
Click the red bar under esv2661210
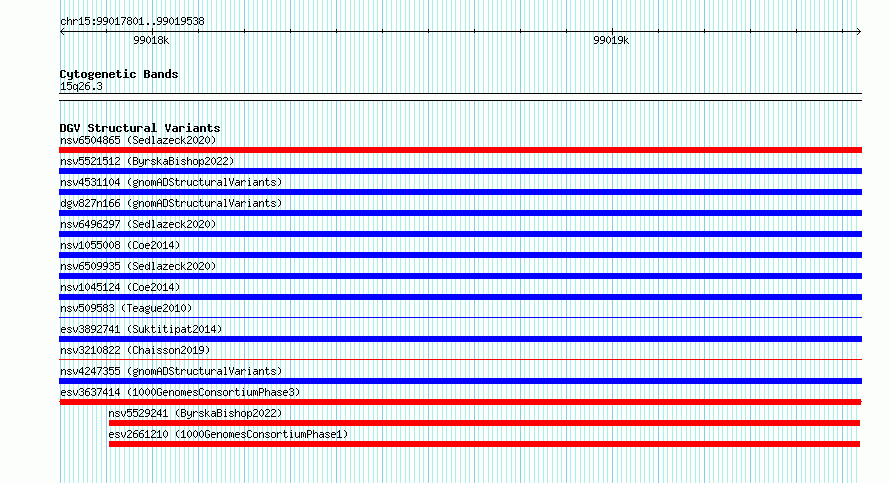(484, 444)
